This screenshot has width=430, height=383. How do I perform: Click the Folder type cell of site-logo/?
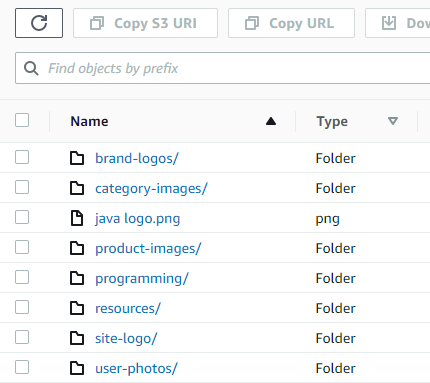[336, 338]
